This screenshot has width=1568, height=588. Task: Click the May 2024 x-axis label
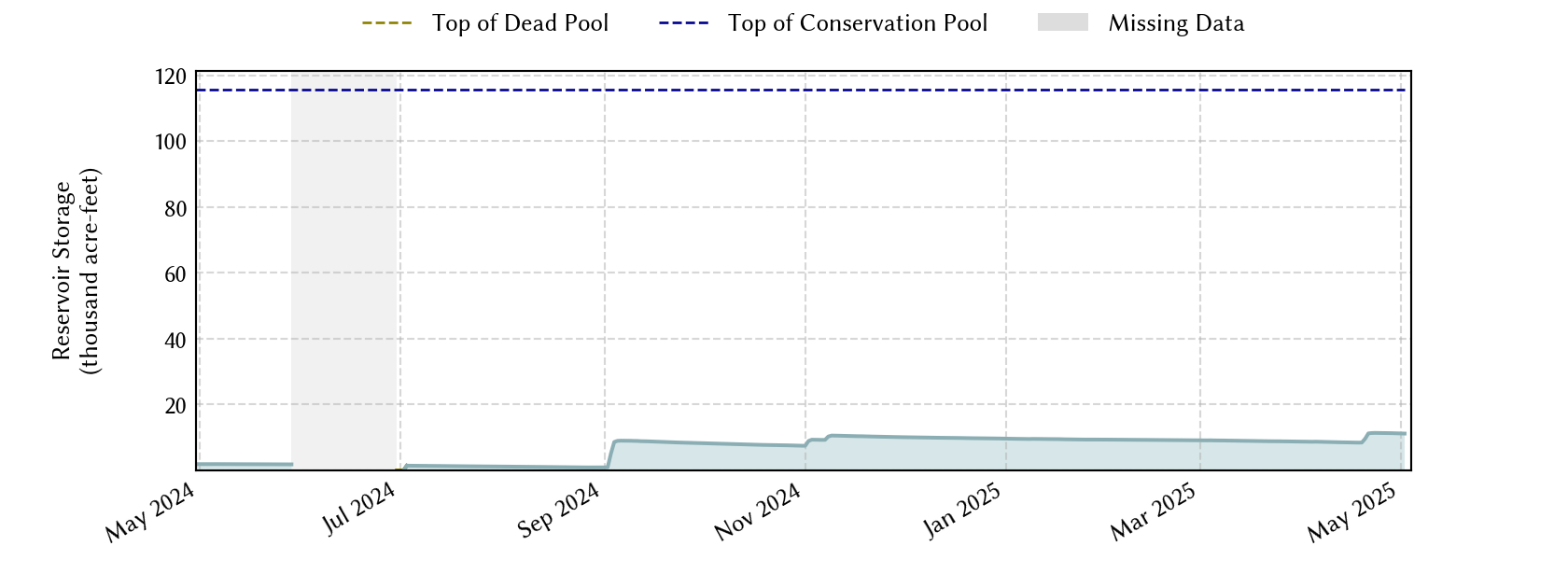tap(149, 512)
